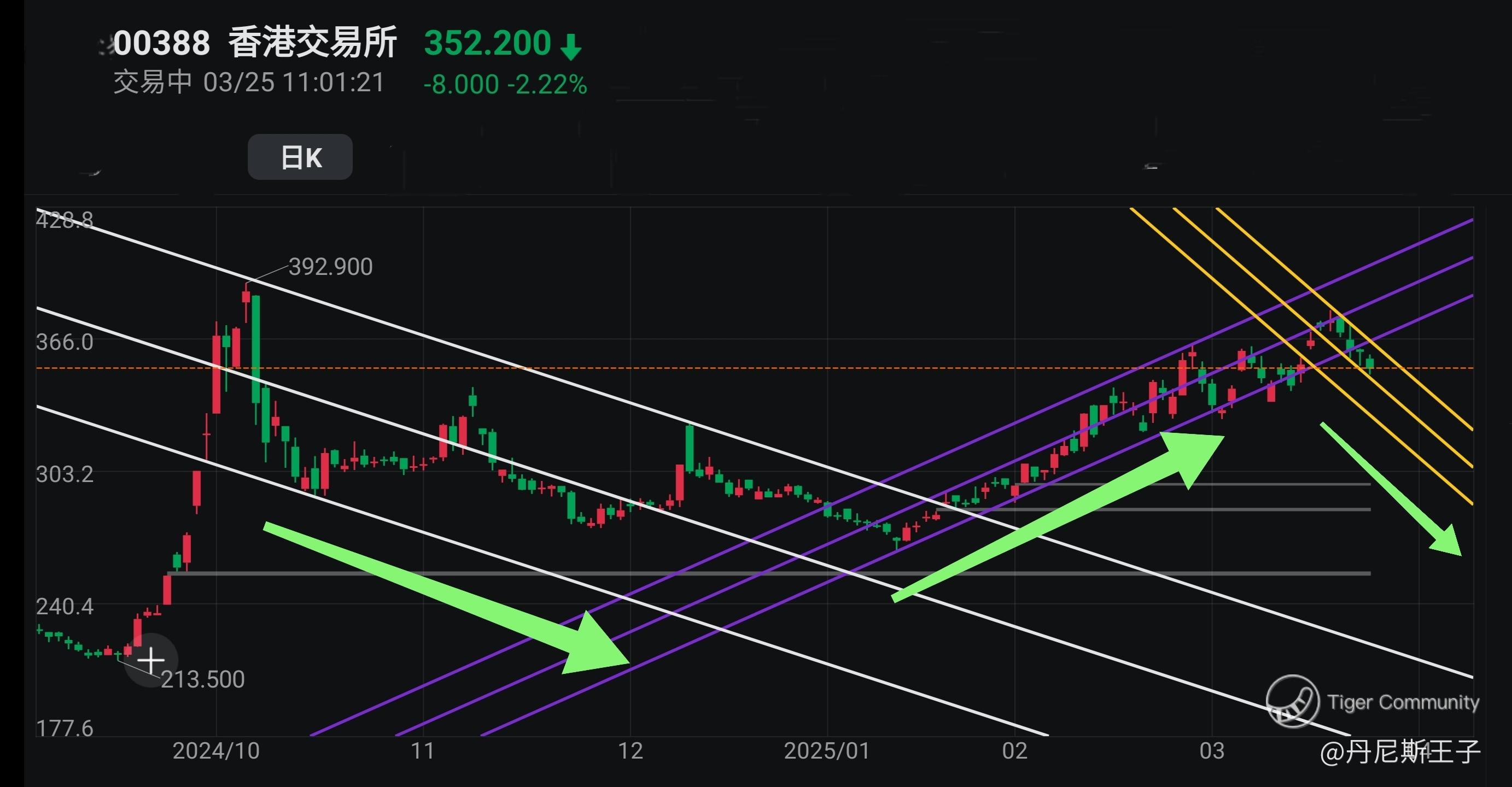Tap the crosshair plus button near 213.500

coord(151,660)
